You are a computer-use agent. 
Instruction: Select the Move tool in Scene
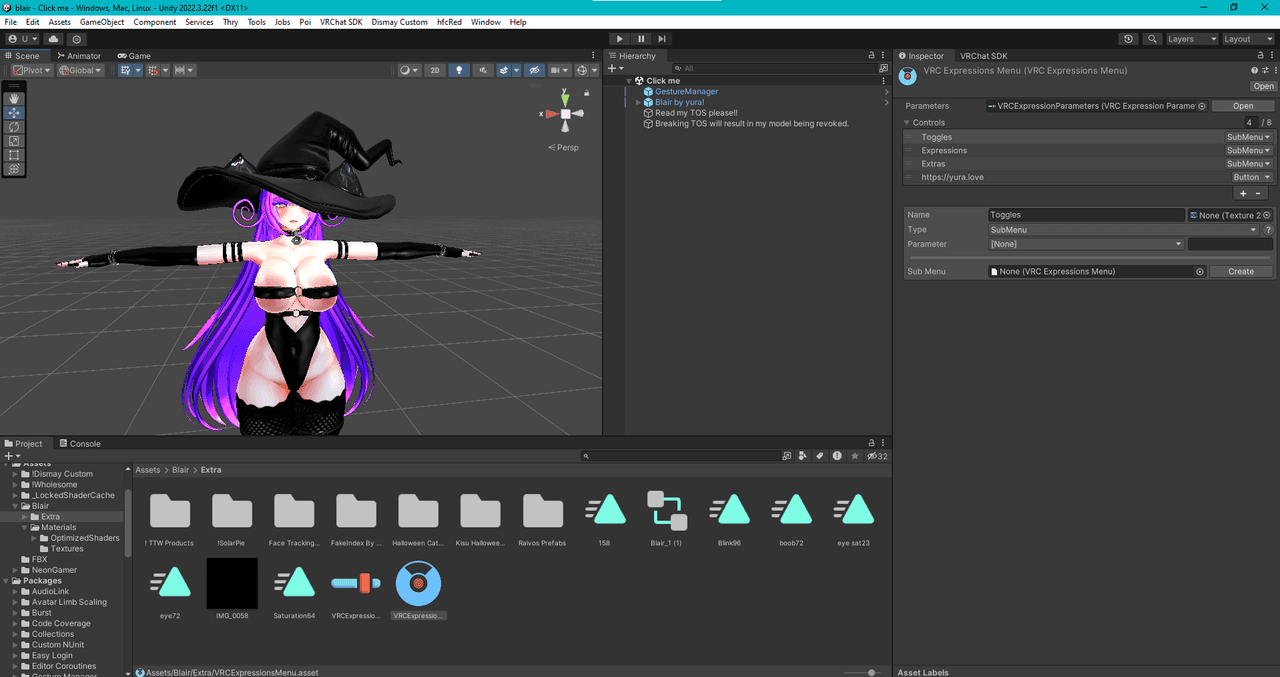click(x=14, y=113)
